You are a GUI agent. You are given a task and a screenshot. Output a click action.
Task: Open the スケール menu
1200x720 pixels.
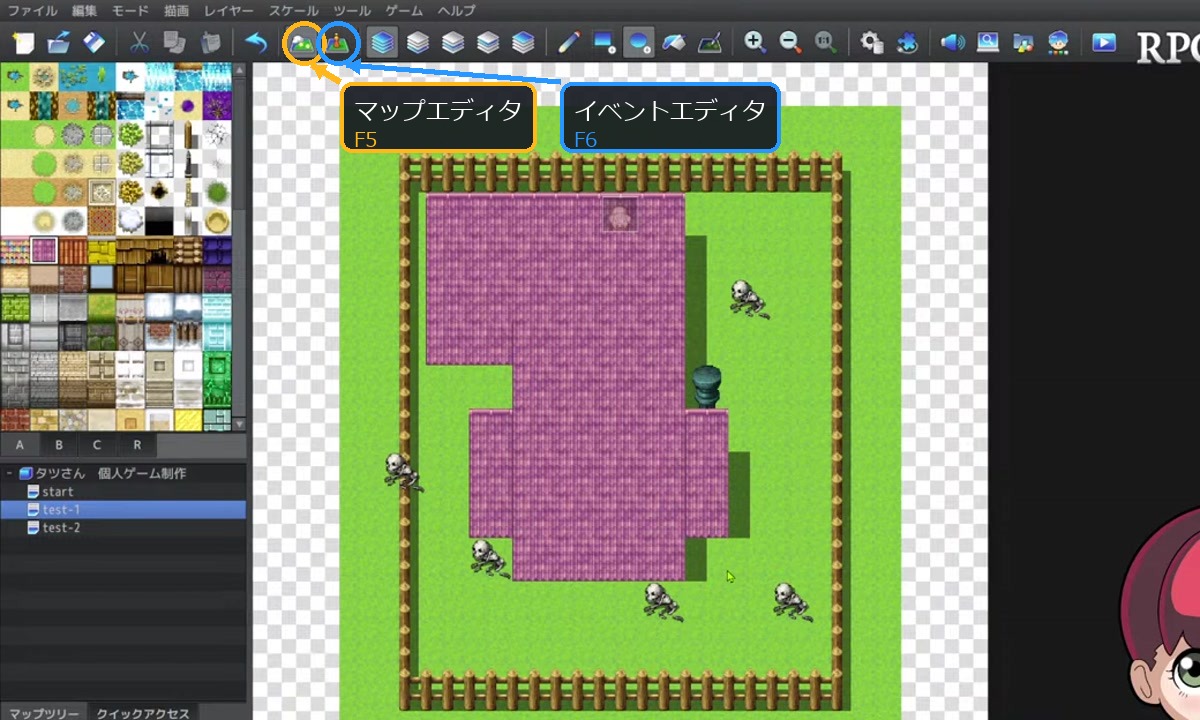click(x=294, y=11)
